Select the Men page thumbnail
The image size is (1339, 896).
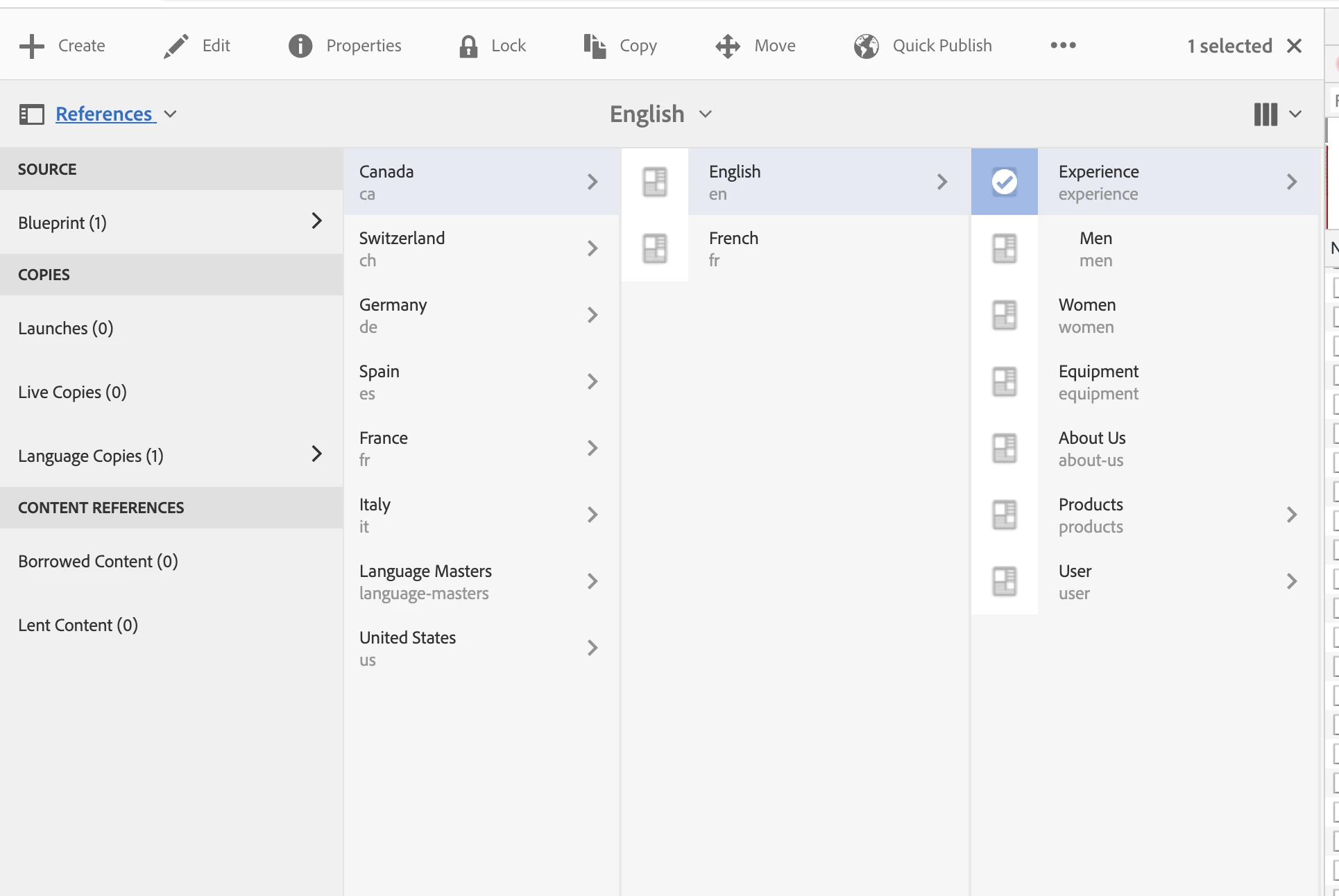click(1004, 248)
